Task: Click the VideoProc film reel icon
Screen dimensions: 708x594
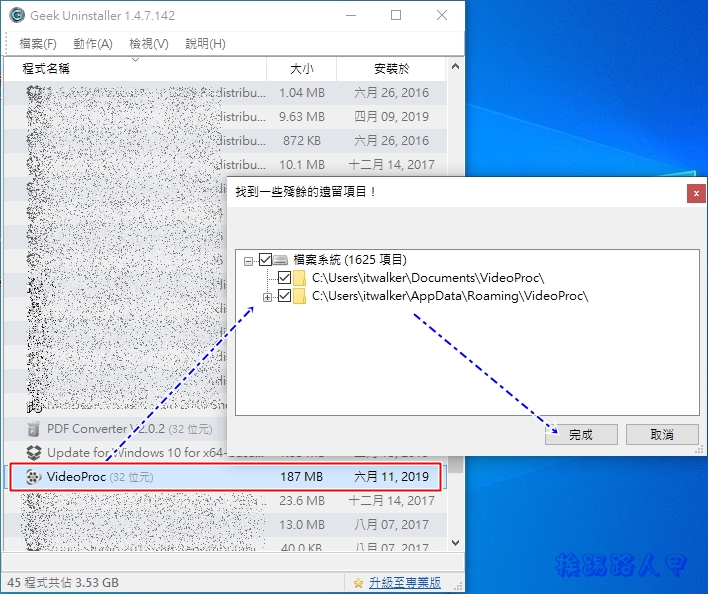Action: tap(33, 477)
